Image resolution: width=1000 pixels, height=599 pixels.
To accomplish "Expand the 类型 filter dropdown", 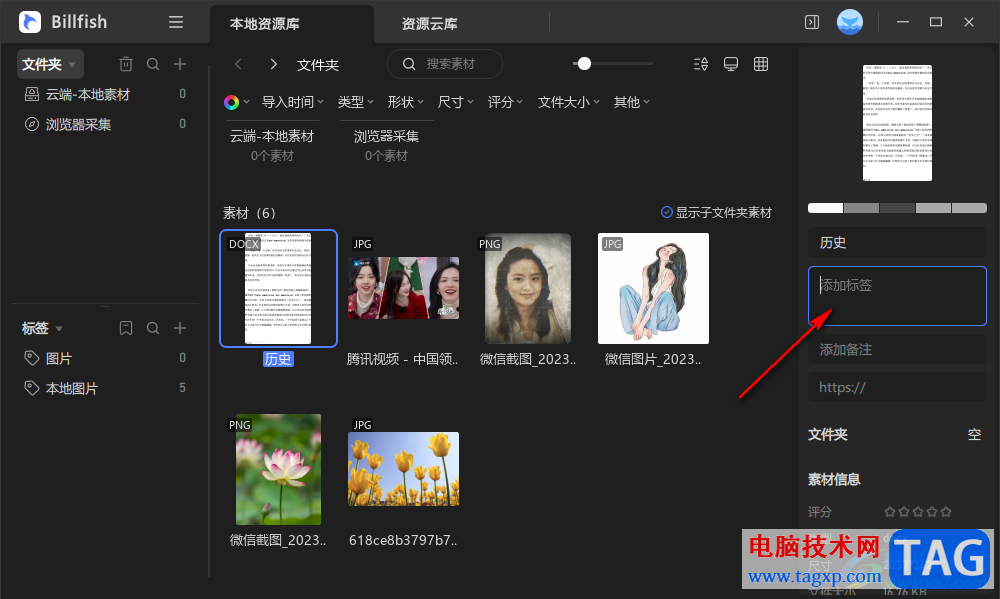I will coord(355,102).
